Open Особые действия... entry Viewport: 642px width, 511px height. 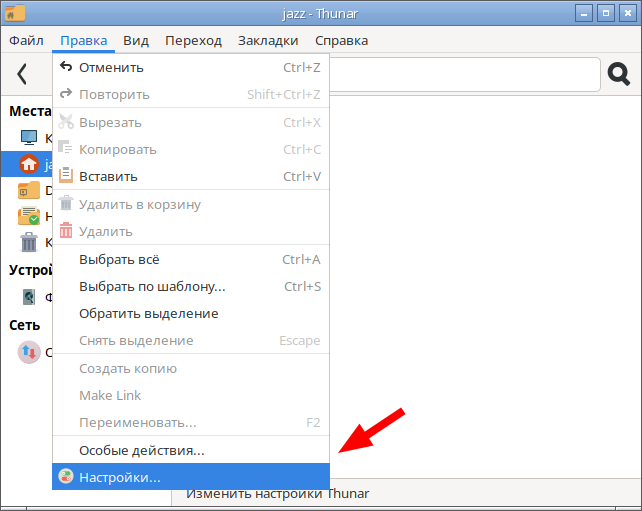191,450
